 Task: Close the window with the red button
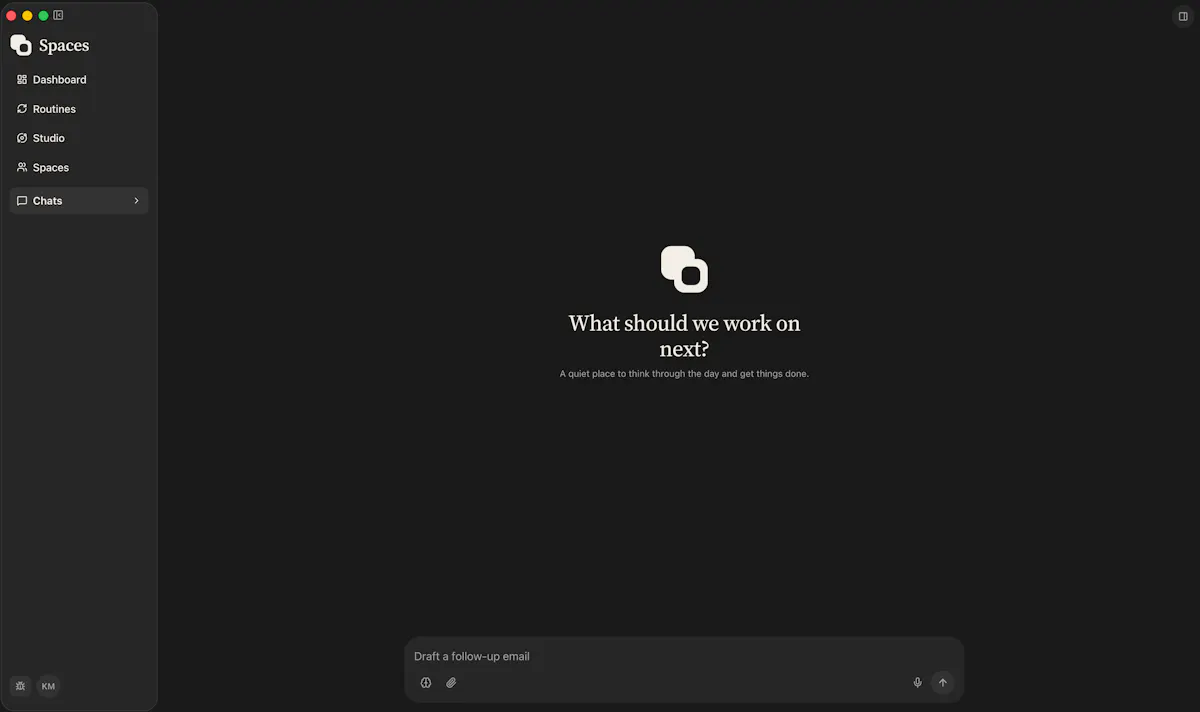(x=12, y=16)
